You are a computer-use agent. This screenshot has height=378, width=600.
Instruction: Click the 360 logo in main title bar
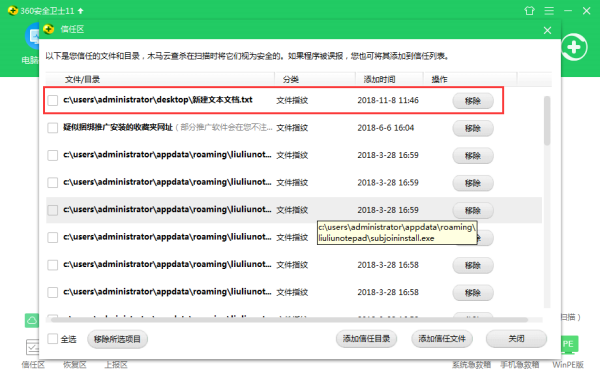[x=13, y=11]
